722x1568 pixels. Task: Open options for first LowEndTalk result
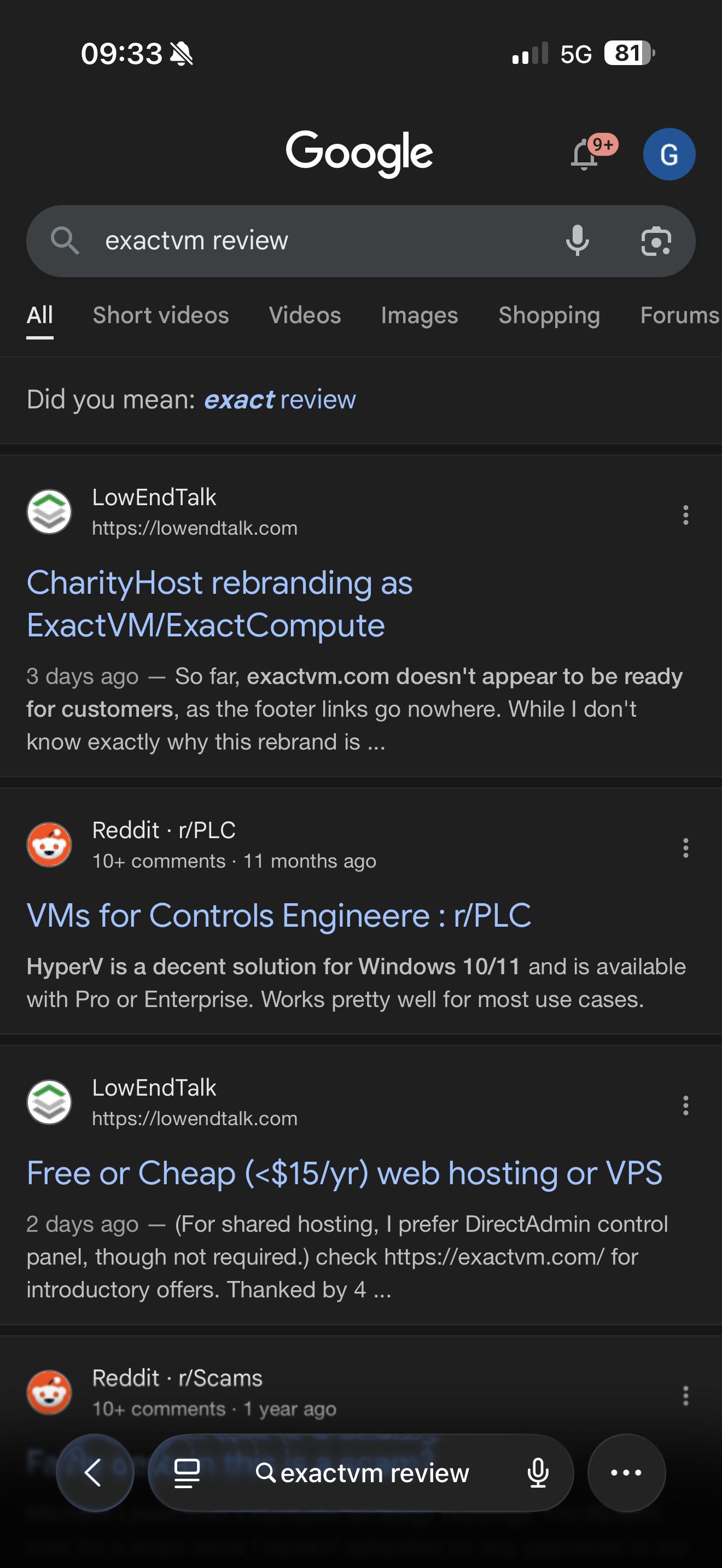[x=685, y=515]
